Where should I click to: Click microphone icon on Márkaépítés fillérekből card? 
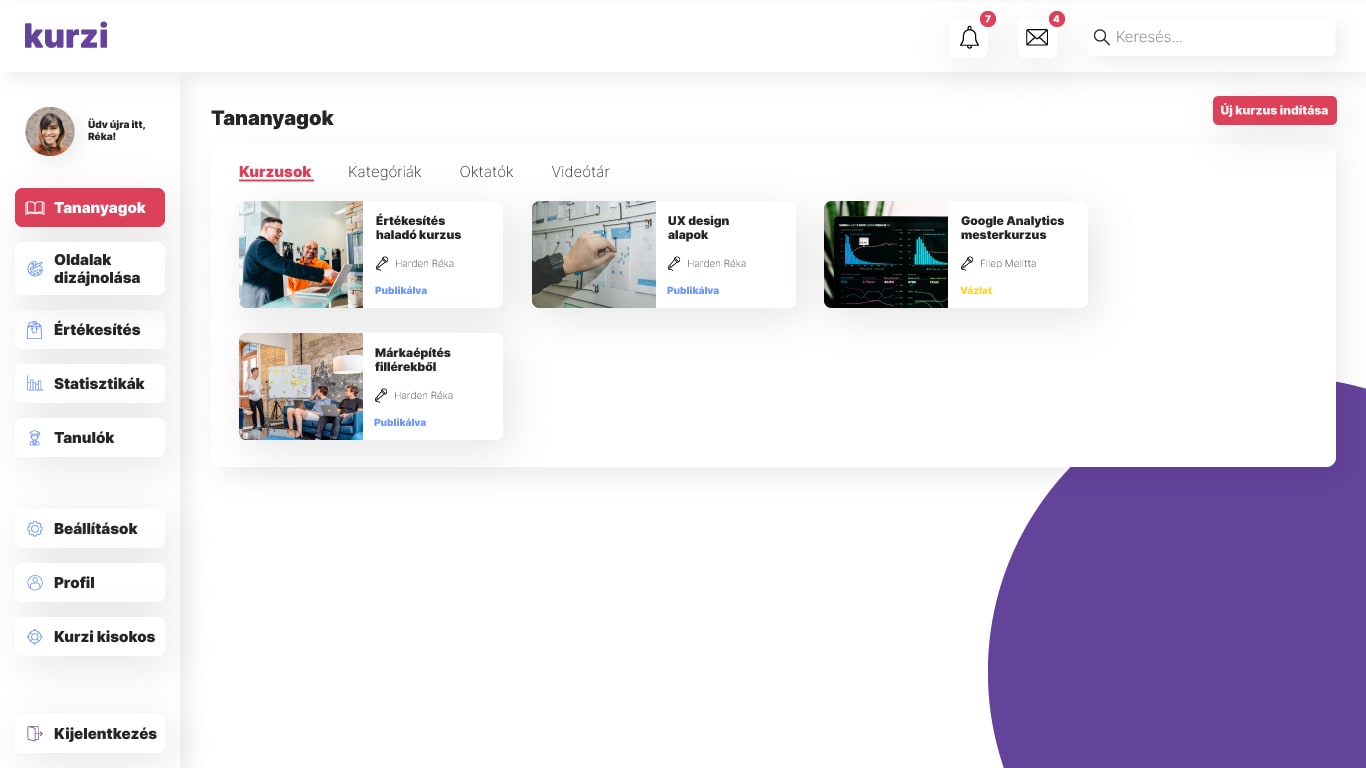coord(381,396)
